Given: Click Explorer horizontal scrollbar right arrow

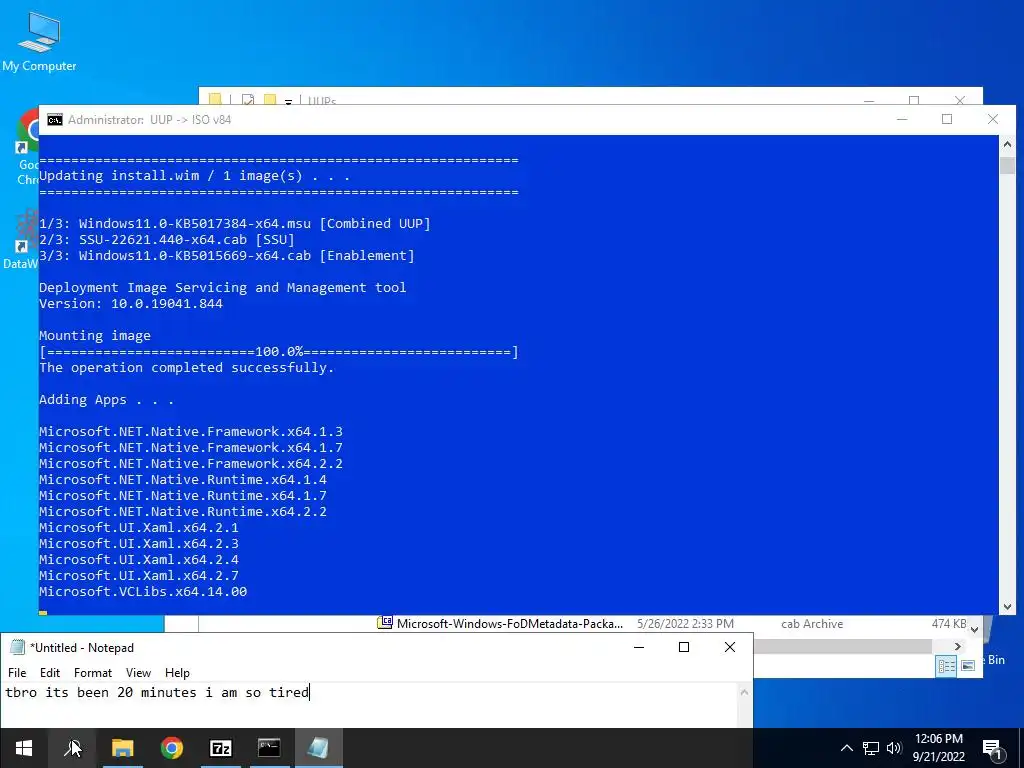Looking at the screenshot, I should tap(957, 647).
